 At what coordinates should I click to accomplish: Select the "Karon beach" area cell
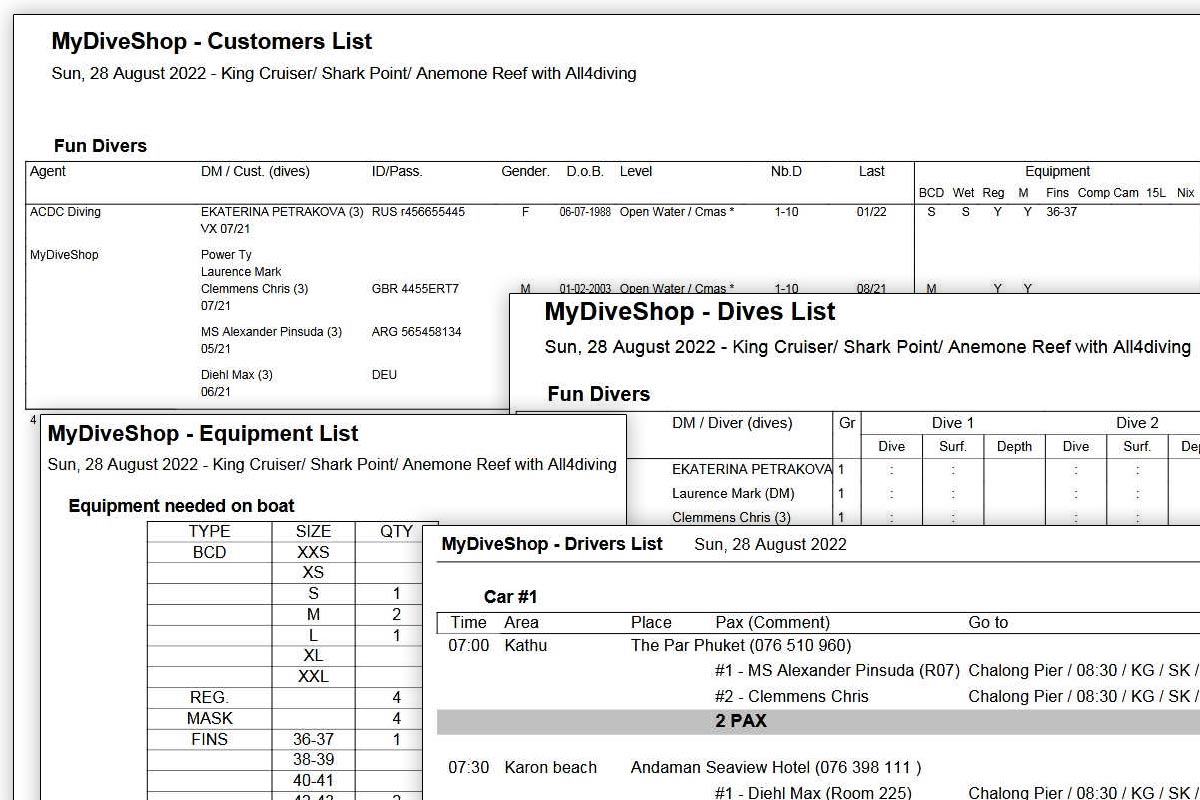550,768
